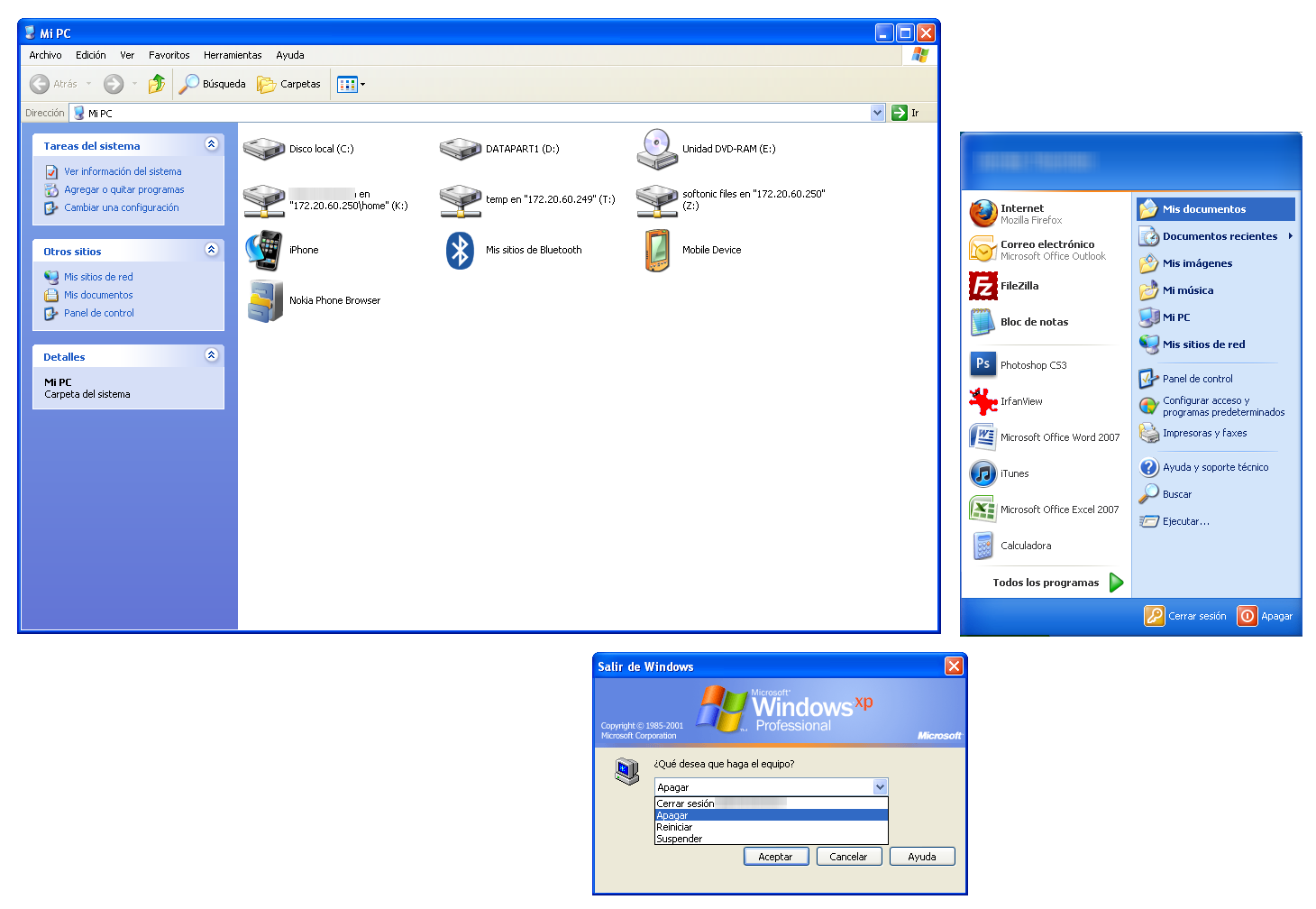Open Mi música in Start menu

tap(1216, 290)
